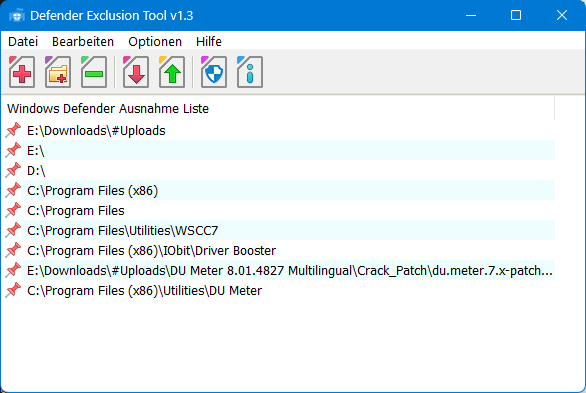This screenshot has height=393, width=586.
Task: Click pin icon beside C:\Program Files (x86)
Action: click(x=13, y=190)
